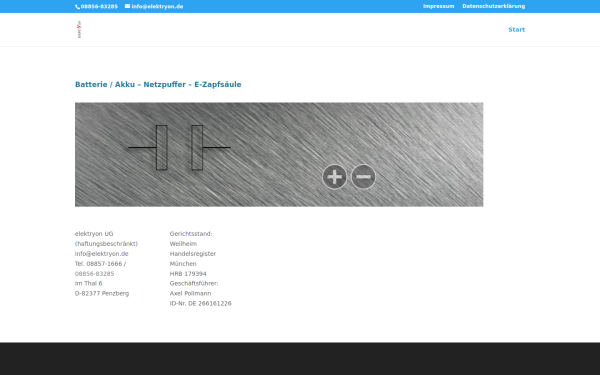Open the Datenschutzerklärung link
This screenshot has width=600, height=375.
pyautogui.click(x=494, y=6)
